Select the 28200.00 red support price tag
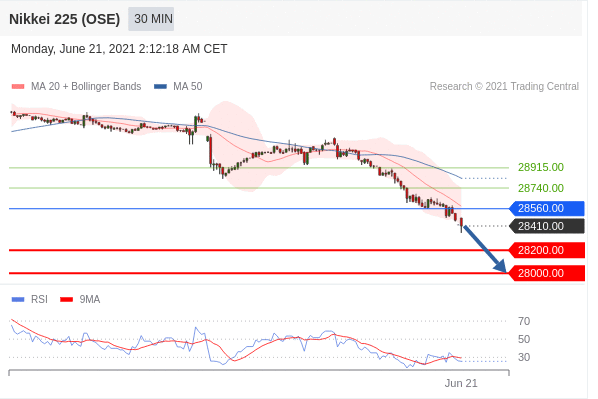 [x=547, y=250]
